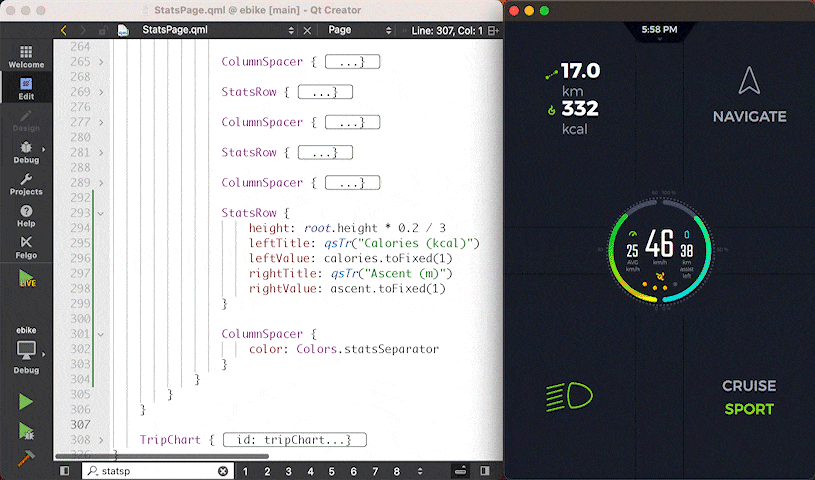
Task: Start Felgo Live run
Action: coord(26,279)
